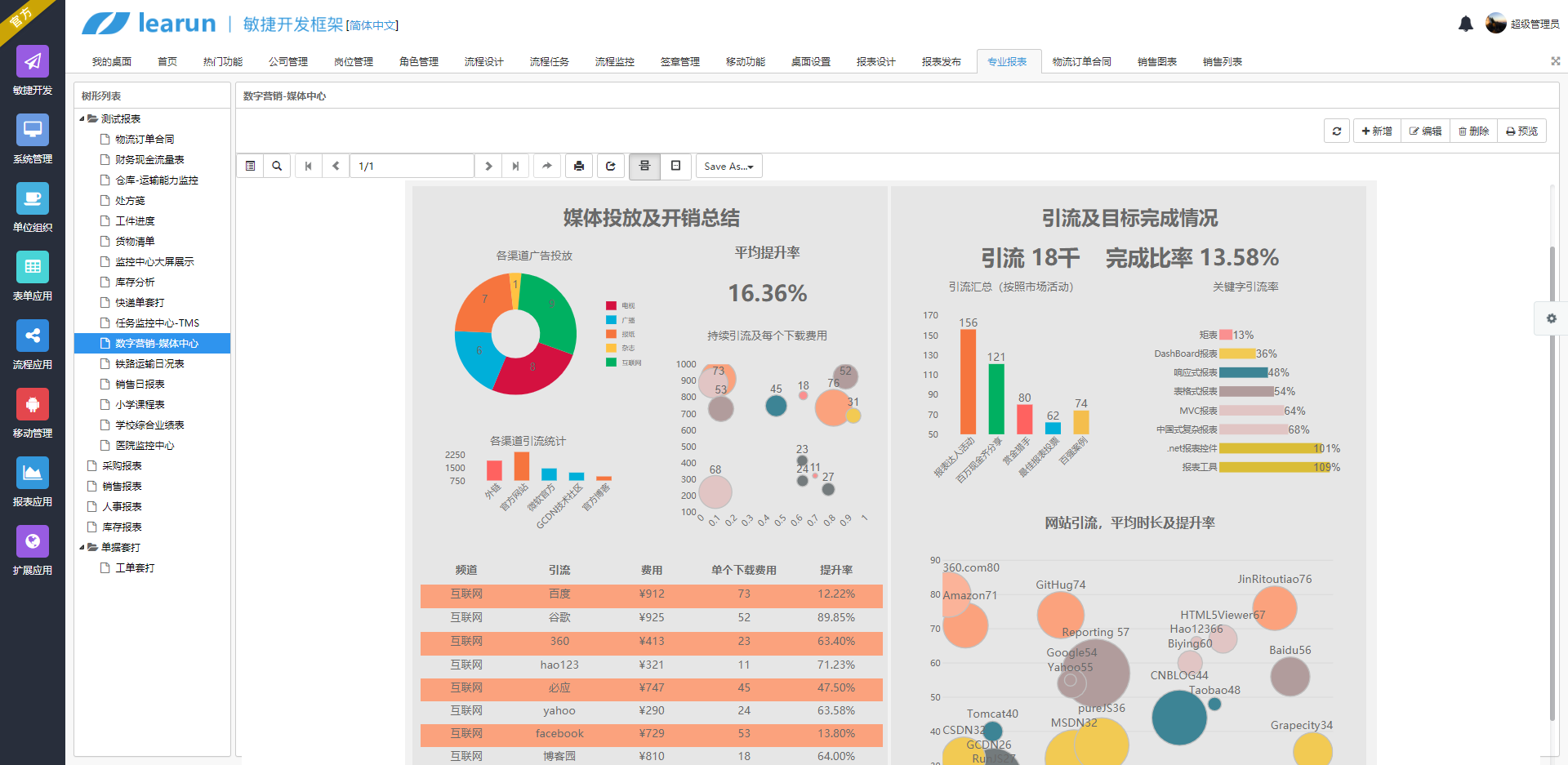
Task: Open the 敏捷开发 sidebar module
Action: point(33,71)
